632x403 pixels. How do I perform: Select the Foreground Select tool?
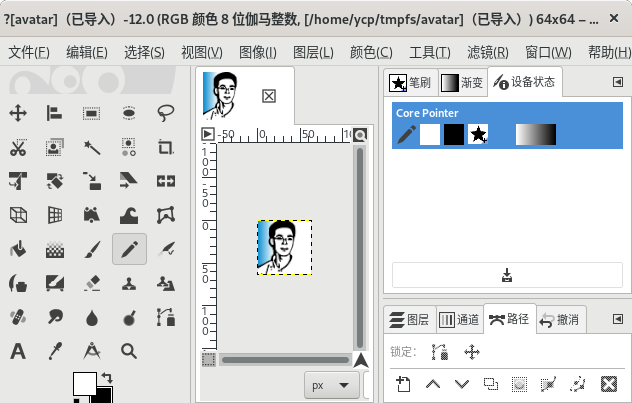tap(55, 147)
